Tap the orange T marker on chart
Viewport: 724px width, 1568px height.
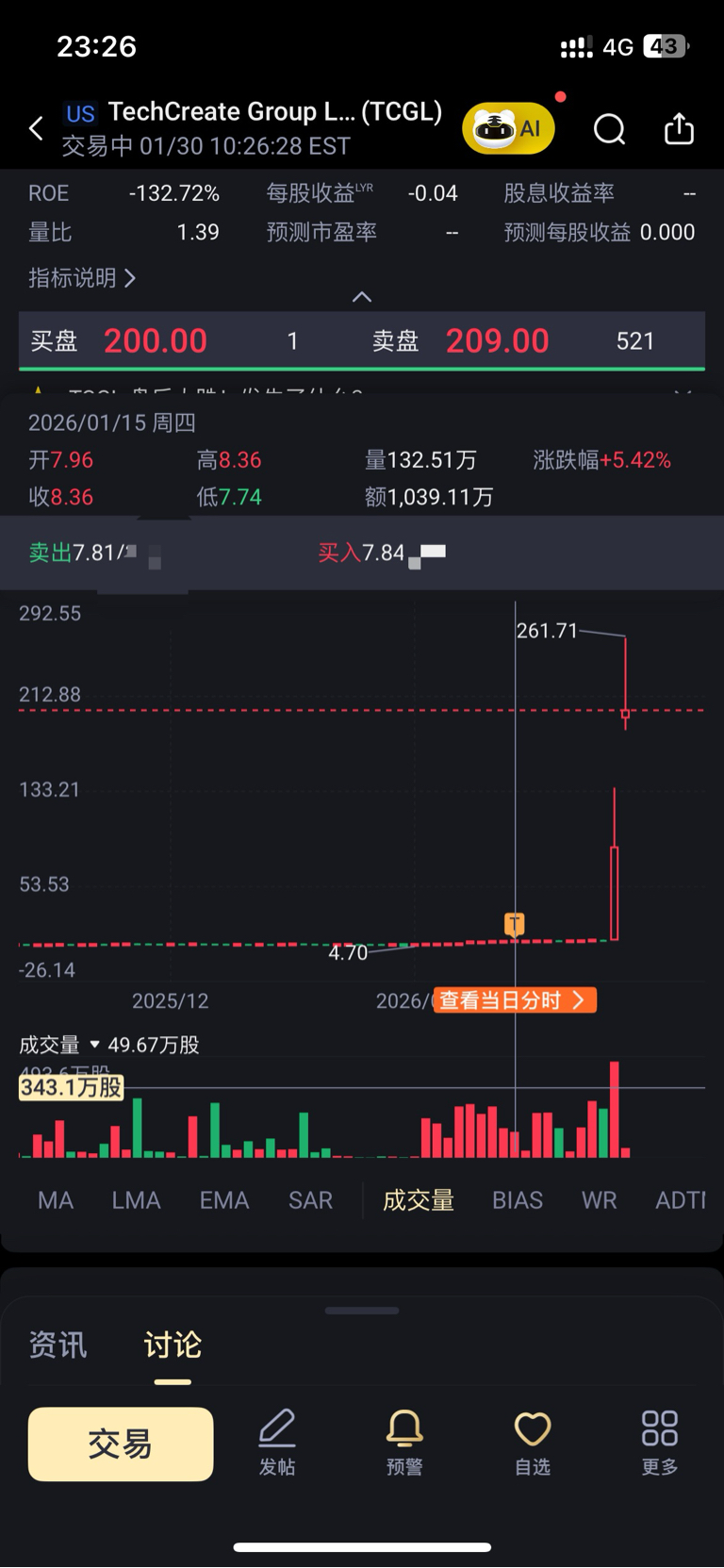click(x=515, y=924)
